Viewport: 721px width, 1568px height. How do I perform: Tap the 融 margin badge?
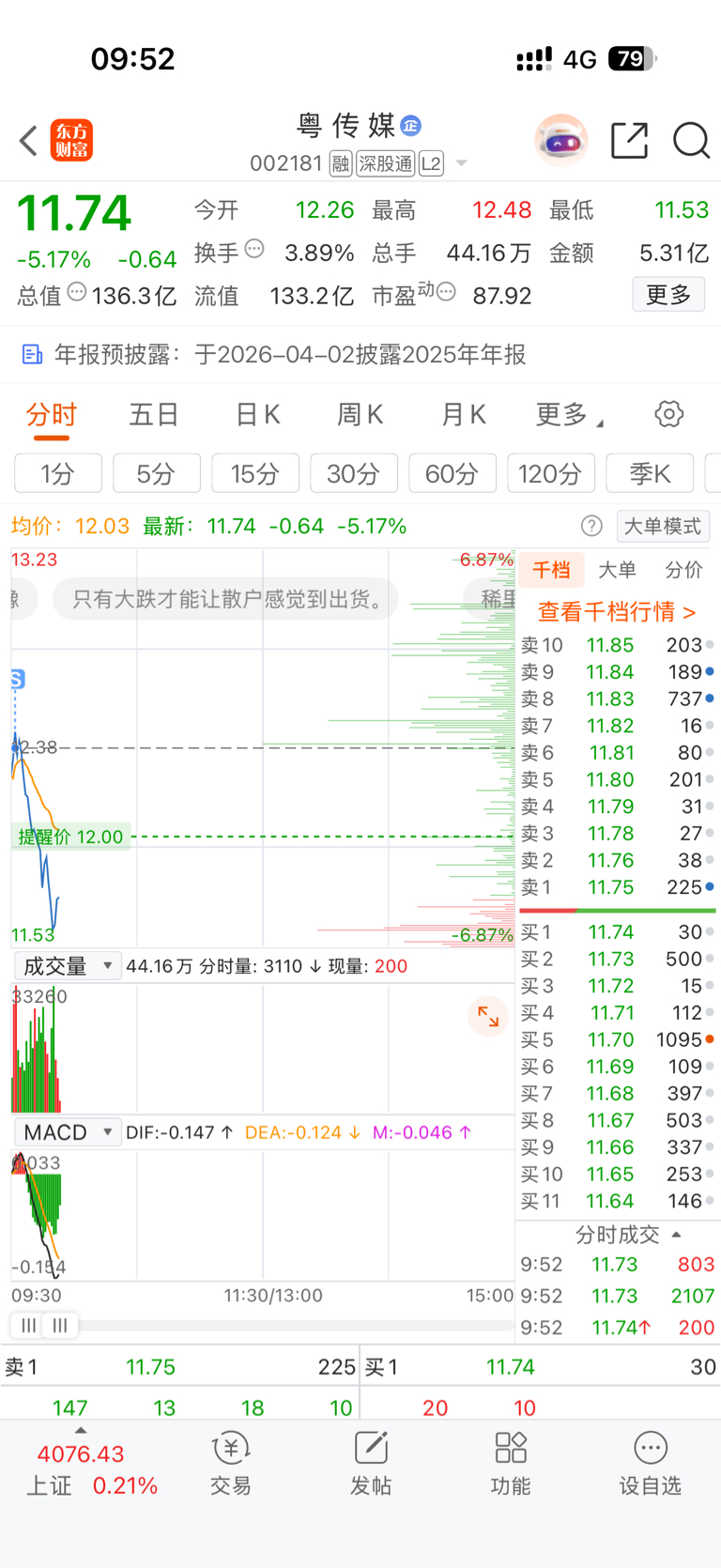tap(341, 164)
